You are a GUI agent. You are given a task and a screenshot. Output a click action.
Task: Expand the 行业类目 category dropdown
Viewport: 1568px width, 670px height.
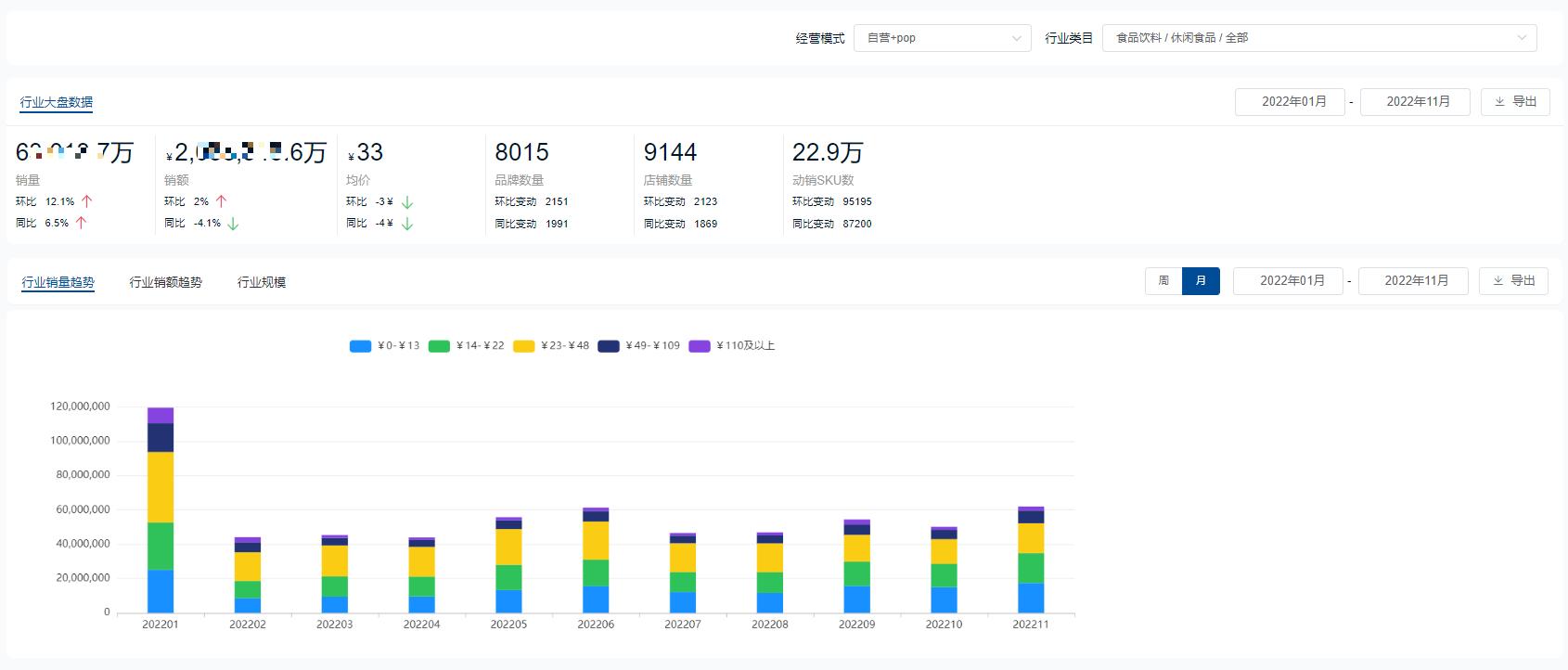pos(1318,38)
